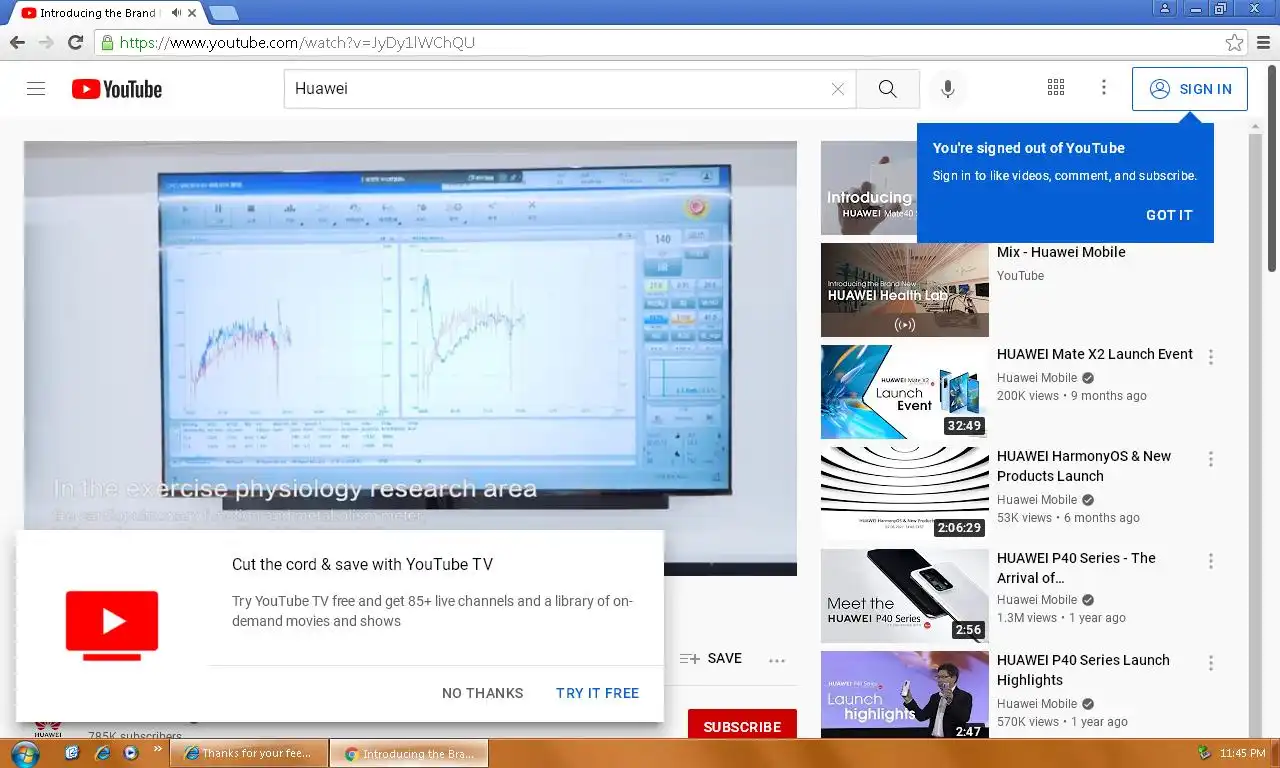Bookmark this page with the star icon
1280x768 pixels.
click(x=1234, y=43)
